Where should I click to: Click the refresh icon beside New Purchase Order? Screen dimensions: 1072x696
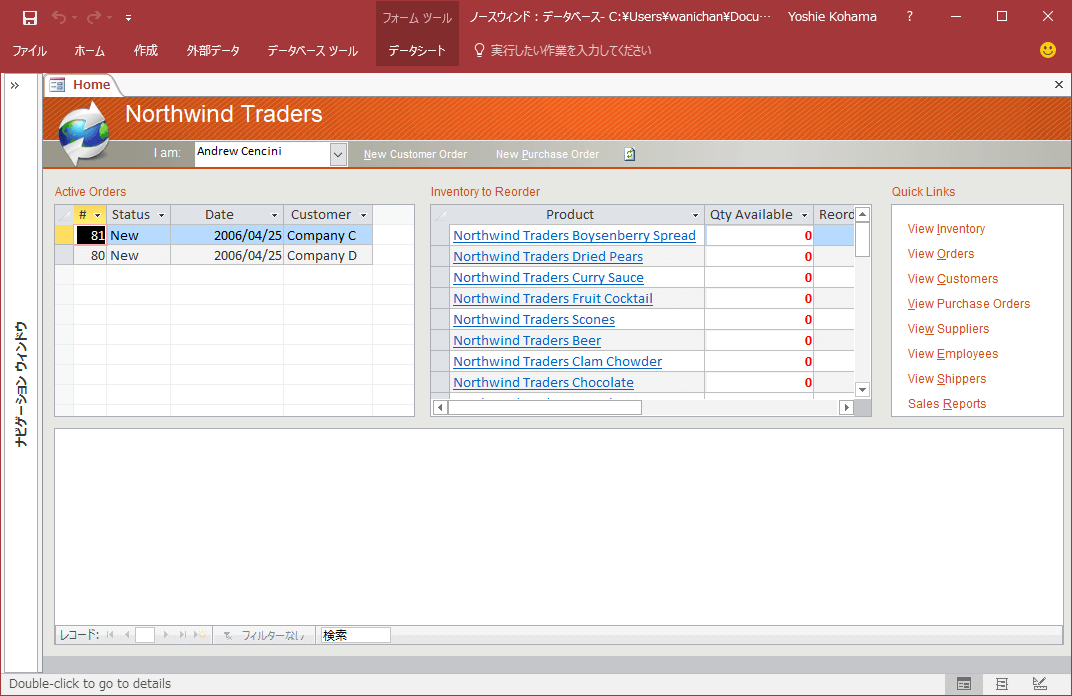click(630, 155)
